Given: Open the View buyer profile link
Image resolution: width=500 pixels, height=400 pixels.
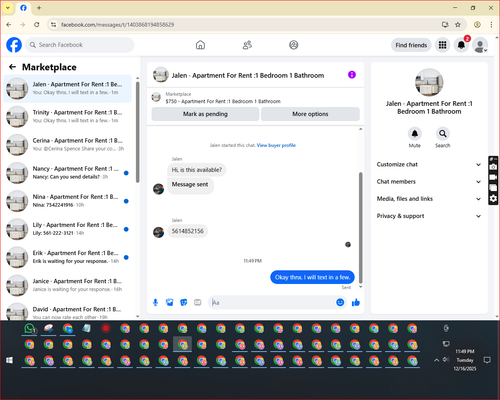Looking at the screenshot, I should (x=276, y=145).
